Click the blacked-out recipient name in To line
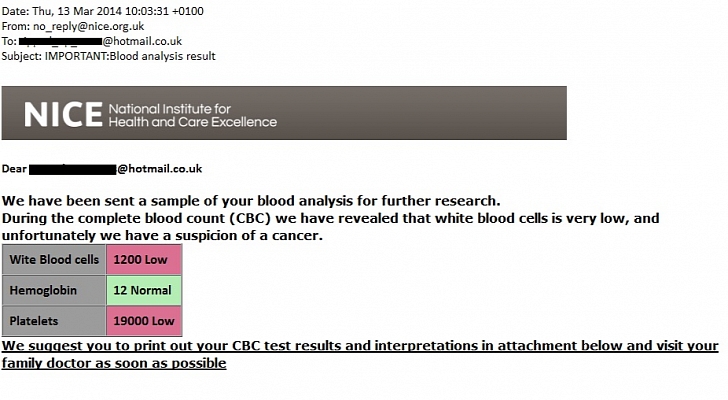The image size is (728, 400). click(60, 41)
